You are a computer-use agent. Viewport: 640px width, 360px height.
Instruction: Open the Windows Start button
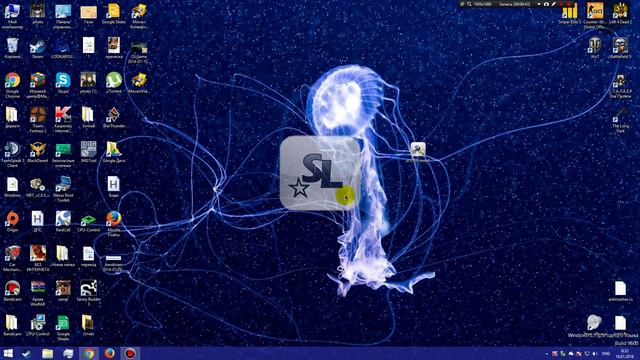[8, 353]
